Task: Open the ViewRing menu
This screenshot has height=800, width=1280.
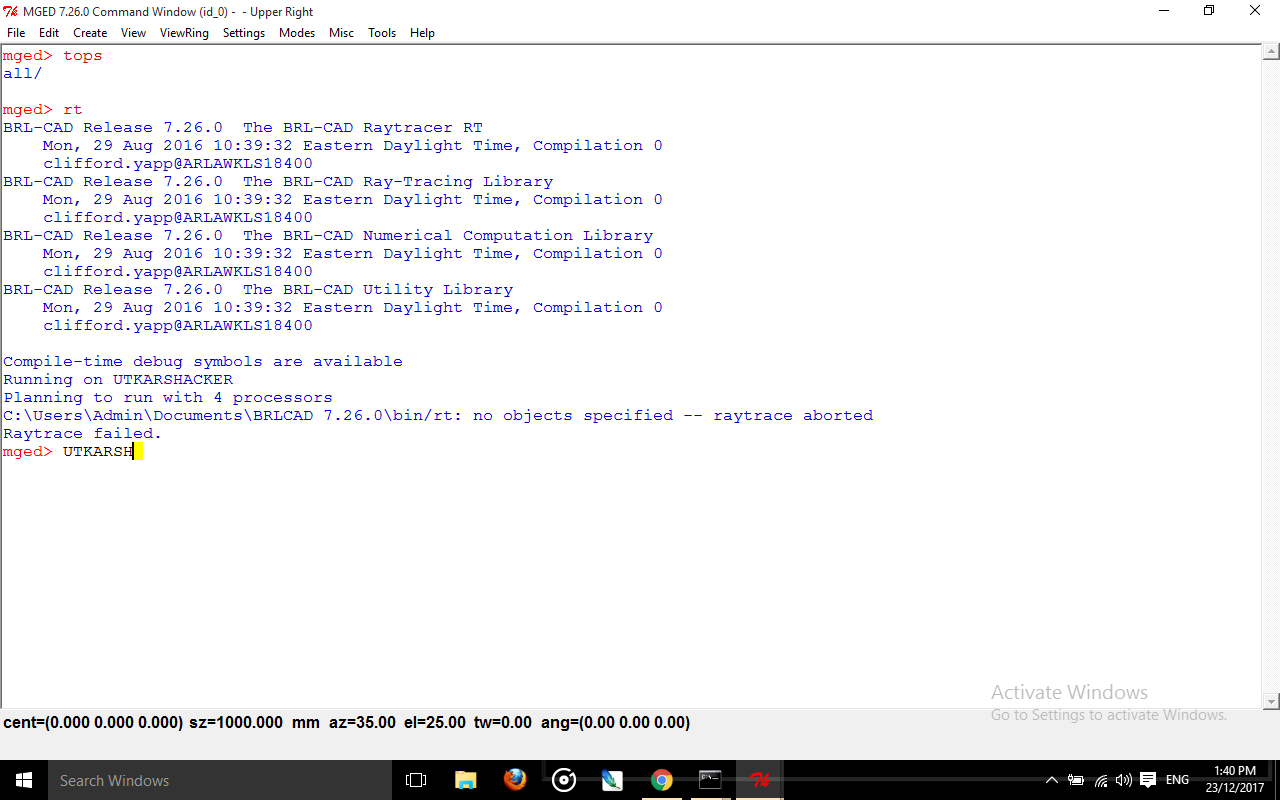Action: tap(184, 33)
